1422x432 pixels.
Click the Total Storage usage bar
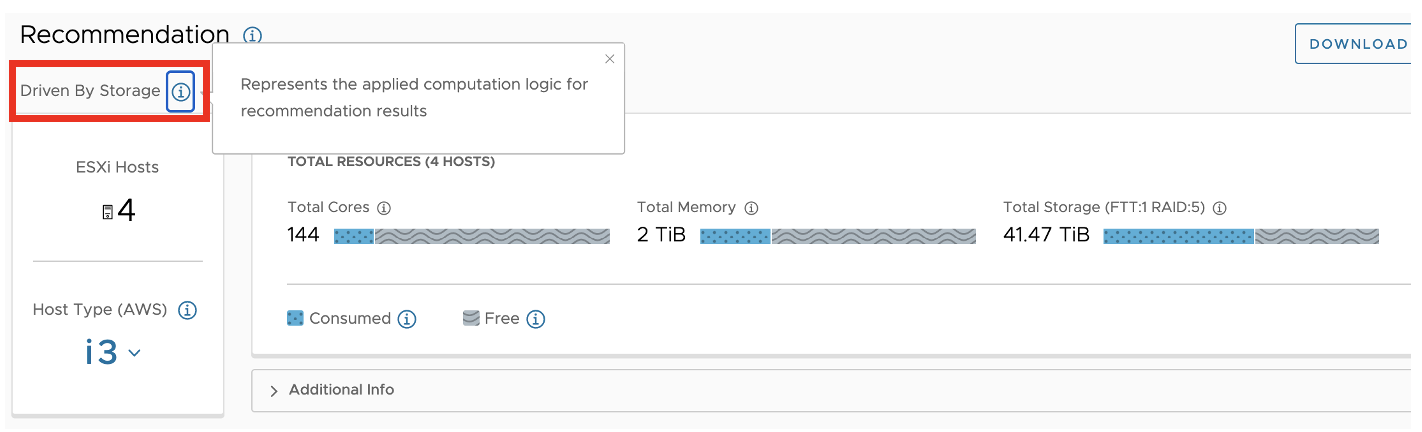pos(1240,236)
